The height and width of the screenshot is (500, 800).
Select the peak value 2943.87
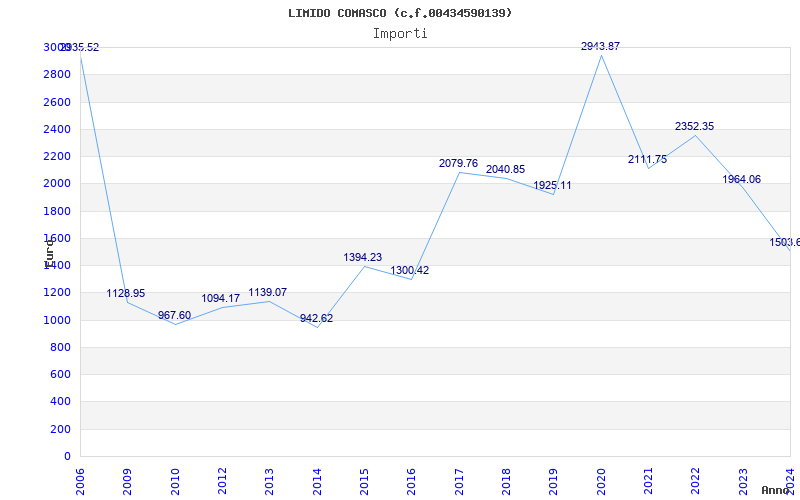point(601,46)
